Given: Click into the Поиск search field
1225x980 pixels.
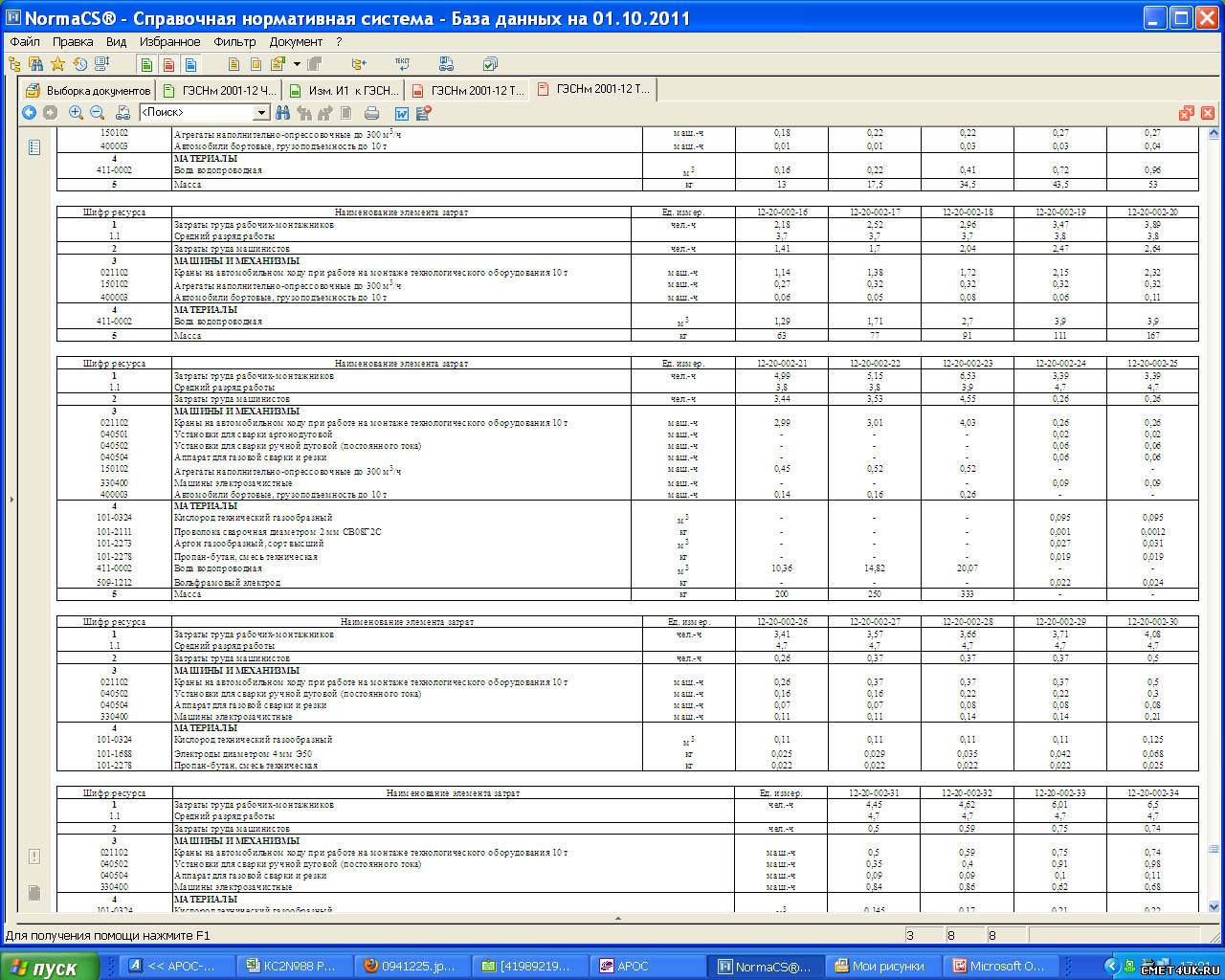Looking at the screenshot, I should tap(195, 113).
